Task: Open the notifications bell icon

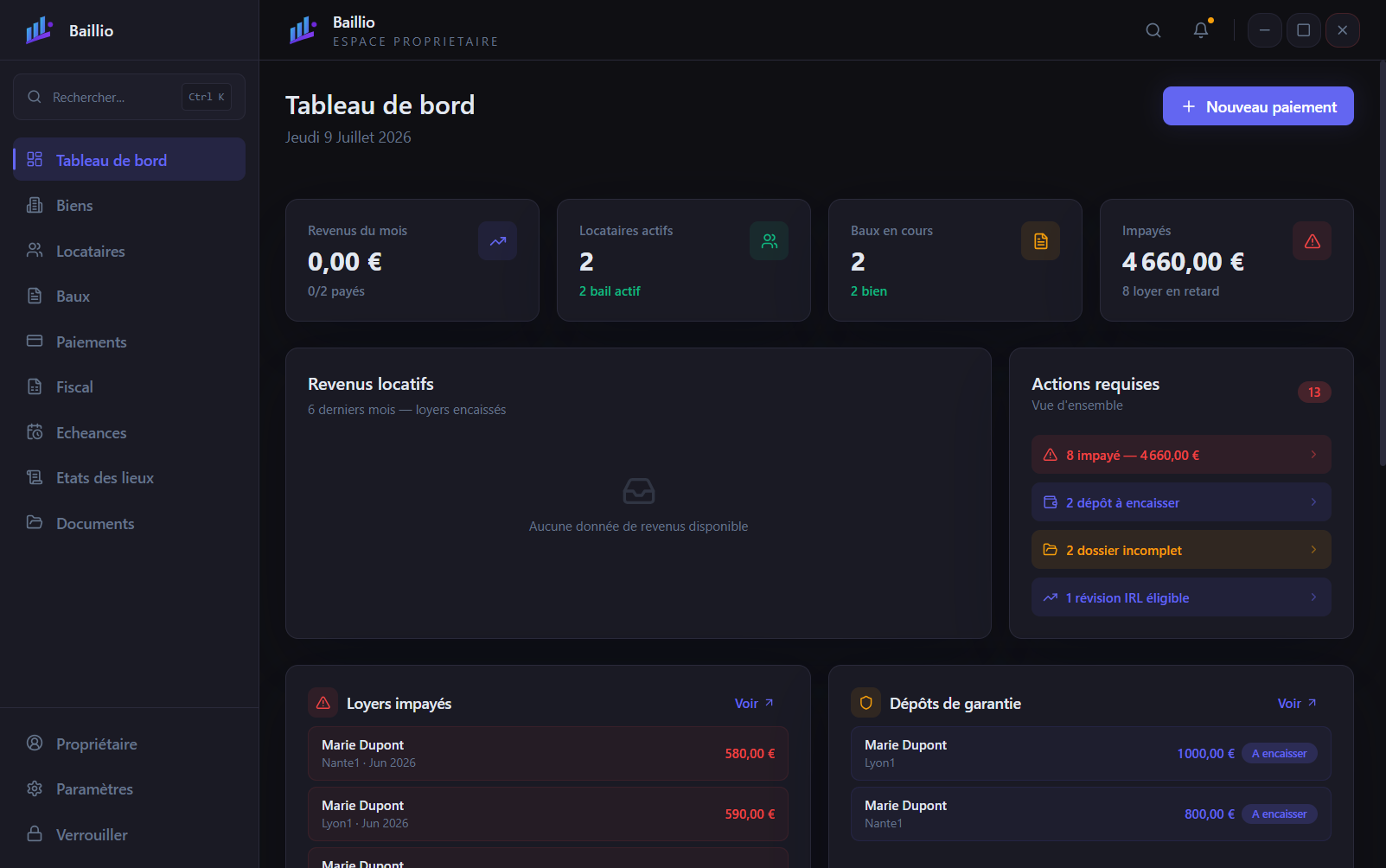Action: [x=1201, y=30]
